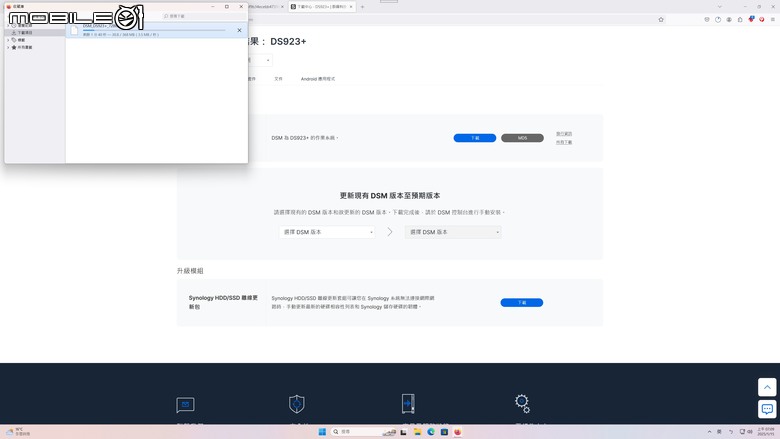Expand the Tags node in Library sidebar

(8, 40)
